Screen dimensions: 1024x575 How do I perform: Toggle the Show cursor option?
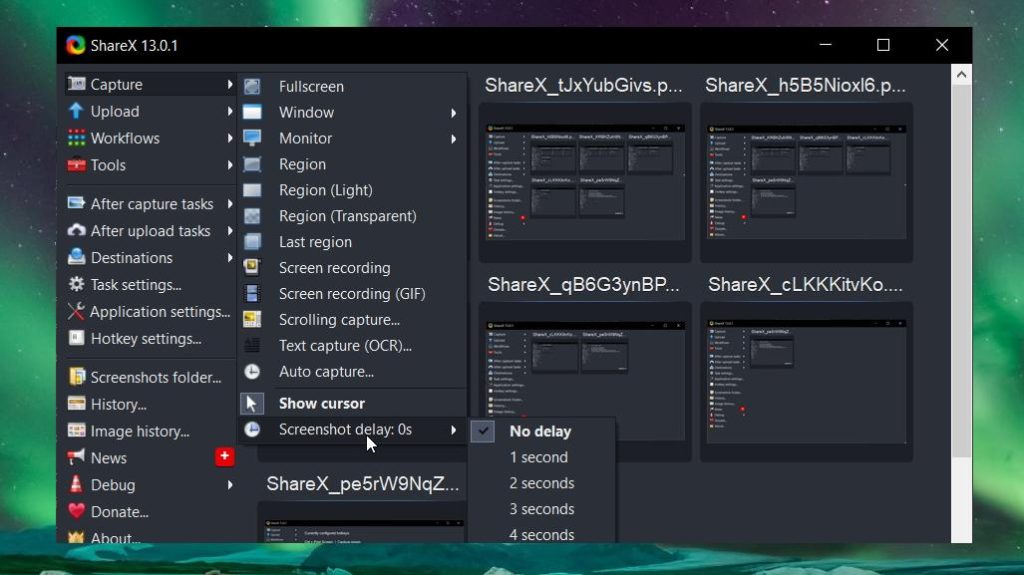pos(320,404)
